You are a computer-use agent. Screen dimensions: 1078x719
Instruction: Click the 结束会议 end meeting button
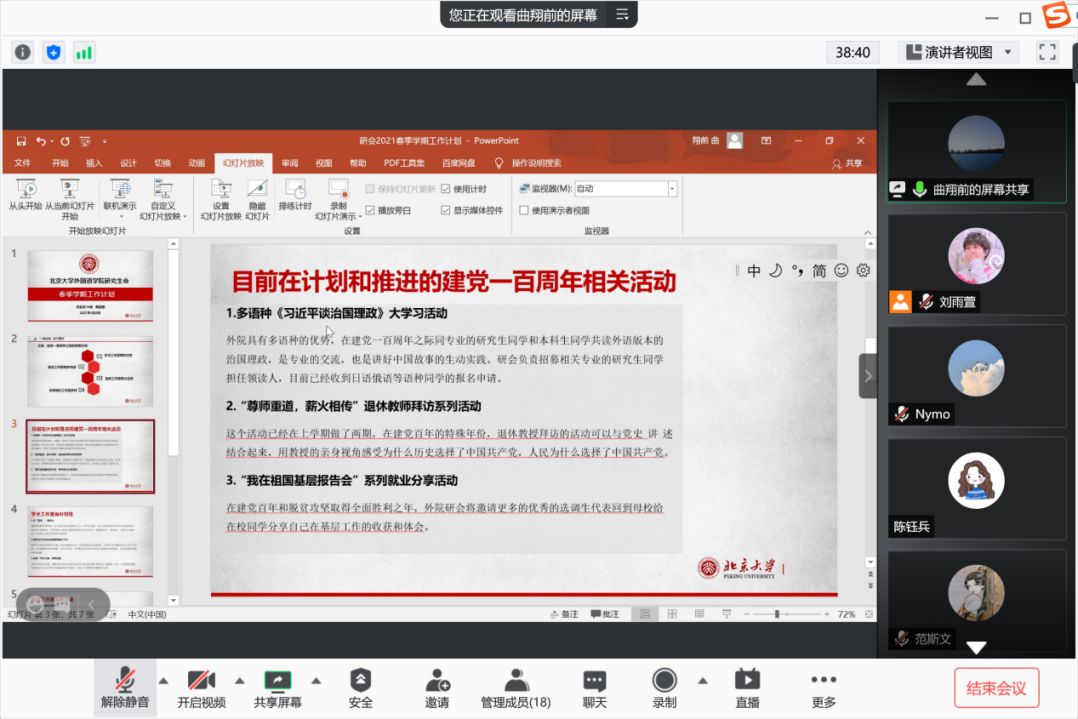996,688
